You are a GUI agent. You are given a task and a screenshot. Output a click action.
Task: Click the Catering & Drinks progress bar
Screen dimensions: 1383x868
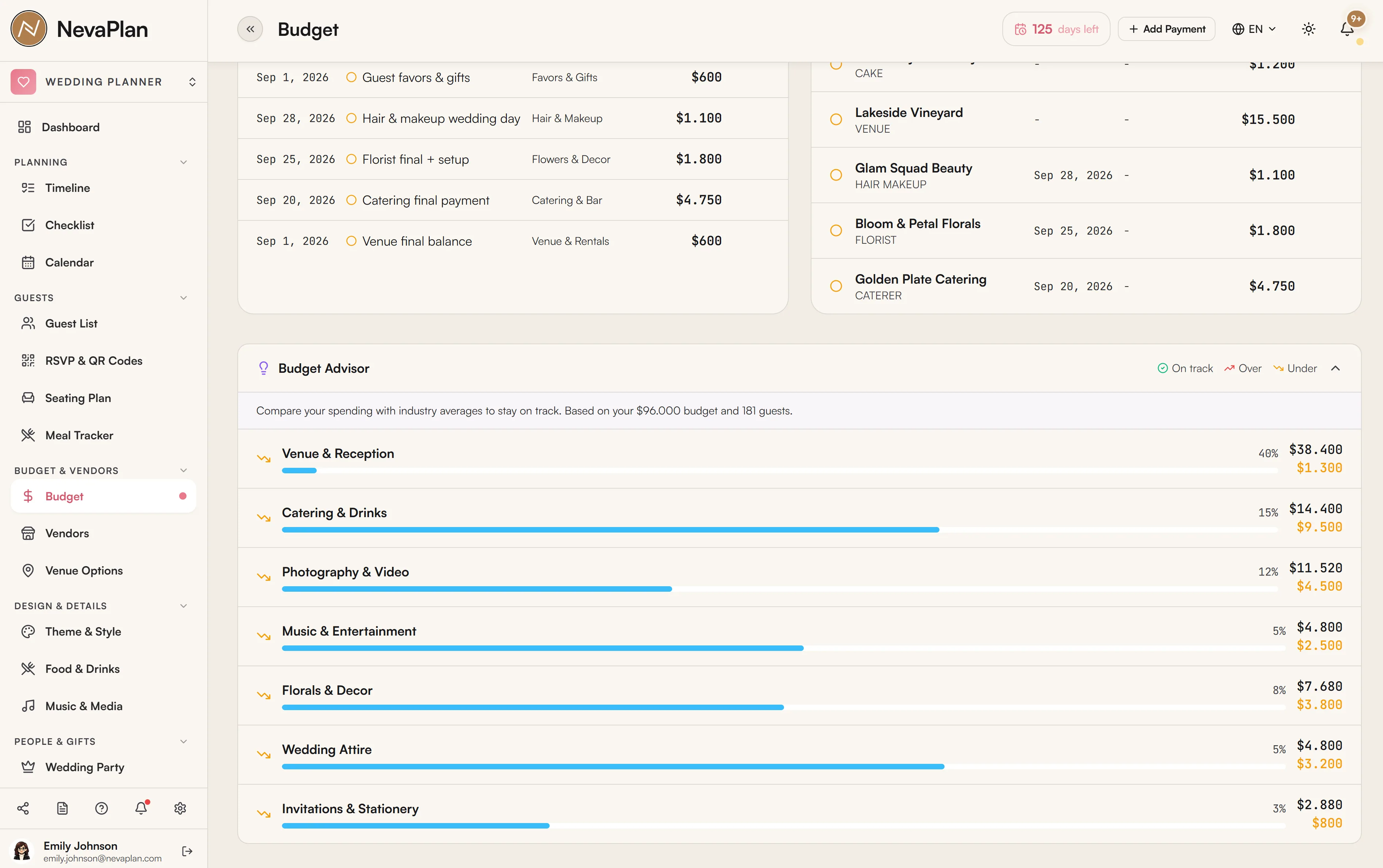(x=780, y=530)
